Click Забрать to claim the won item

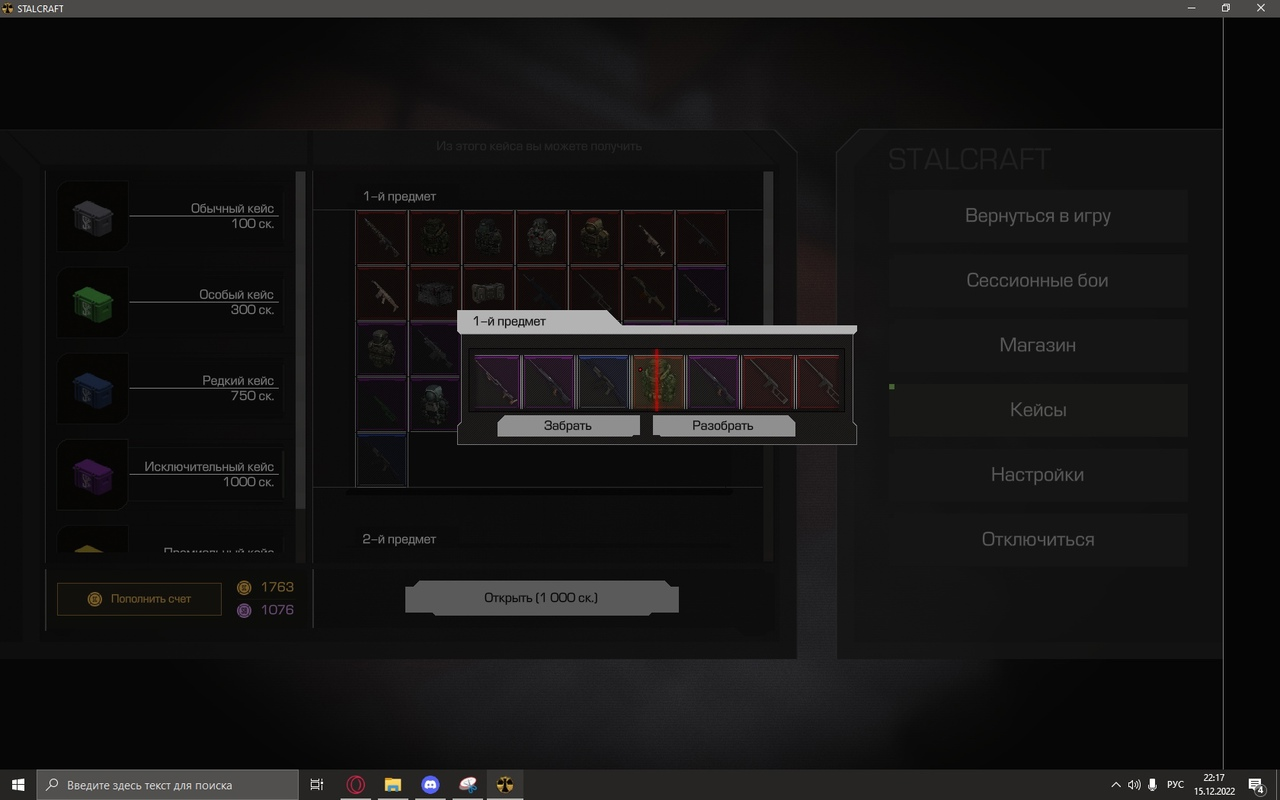click(568, 426)
